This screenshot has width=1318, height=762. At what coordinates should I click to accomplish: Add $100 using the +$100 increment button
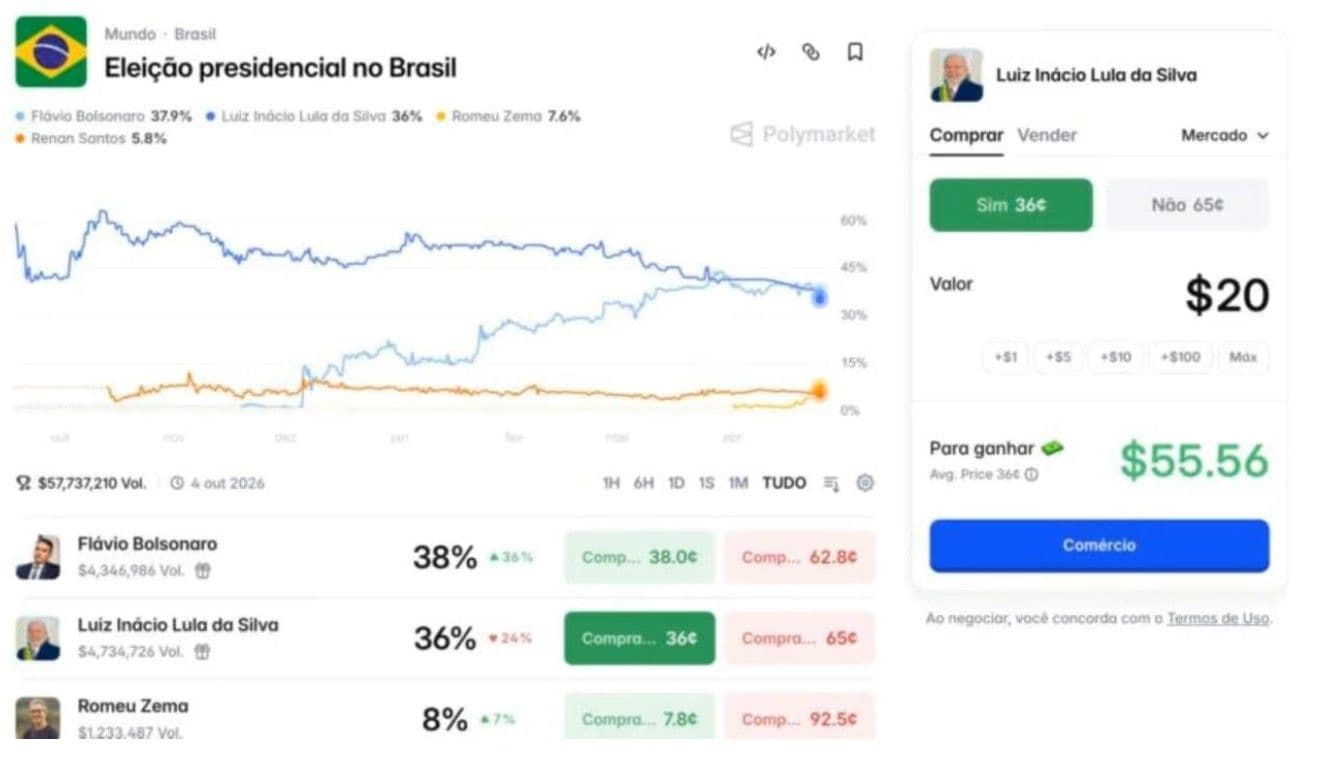(x=1180, y=357)
